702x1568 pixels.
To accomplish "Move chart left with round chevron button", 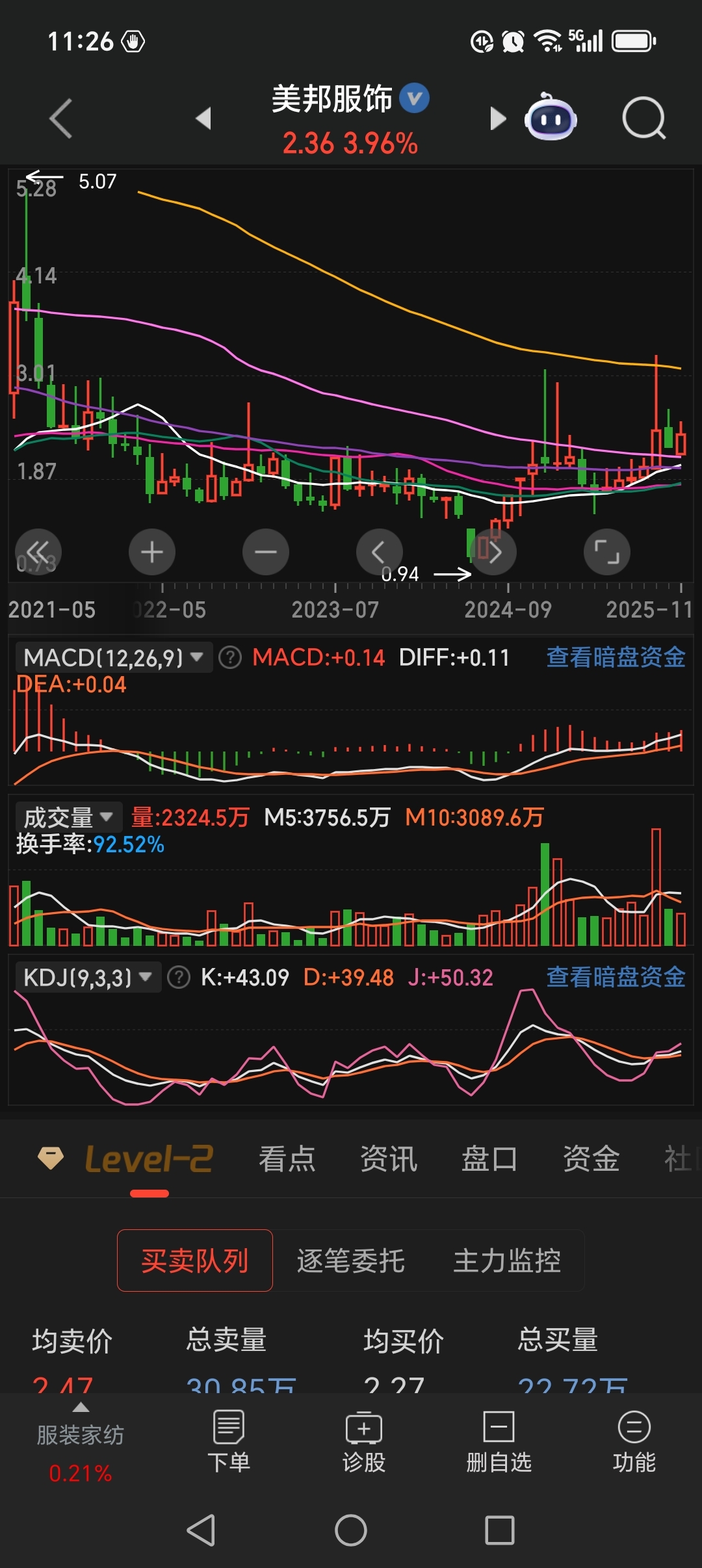I will (x=380, y=552).
